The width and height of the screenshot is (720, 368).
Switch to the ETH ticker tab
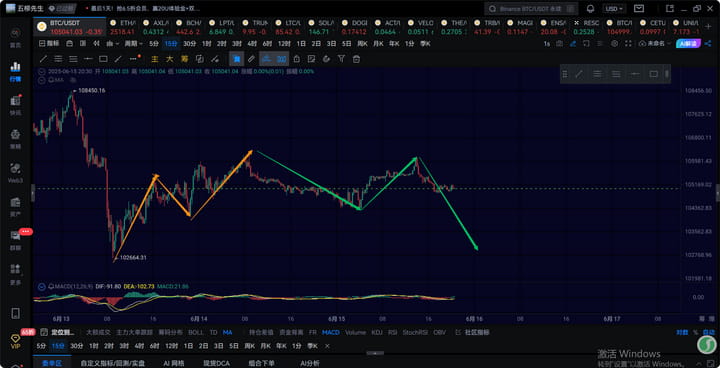(x=124, y=27)
